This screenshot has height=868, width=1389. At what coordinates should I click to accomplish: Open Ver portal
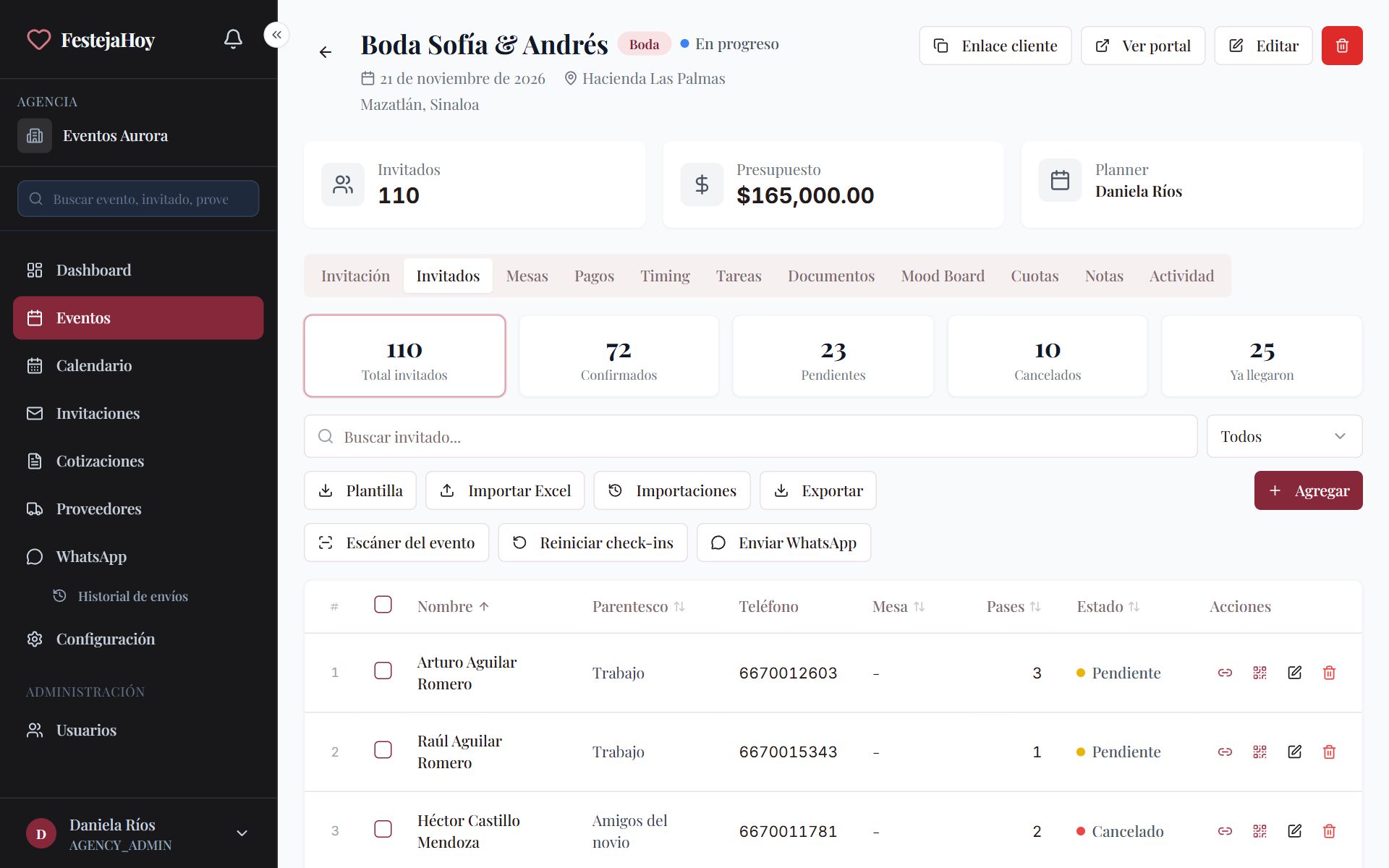(1143, 46)
